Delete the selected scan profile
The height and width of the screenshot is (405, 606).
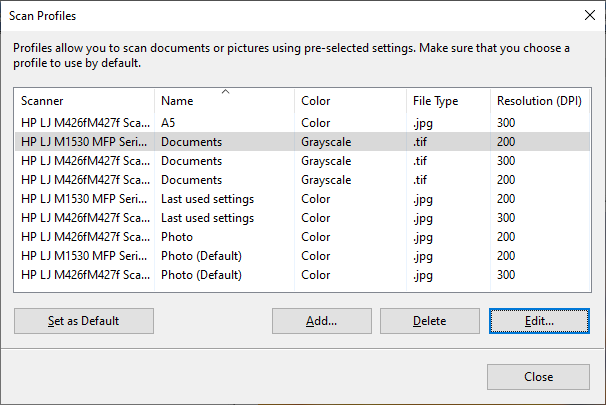click(429, 321)
